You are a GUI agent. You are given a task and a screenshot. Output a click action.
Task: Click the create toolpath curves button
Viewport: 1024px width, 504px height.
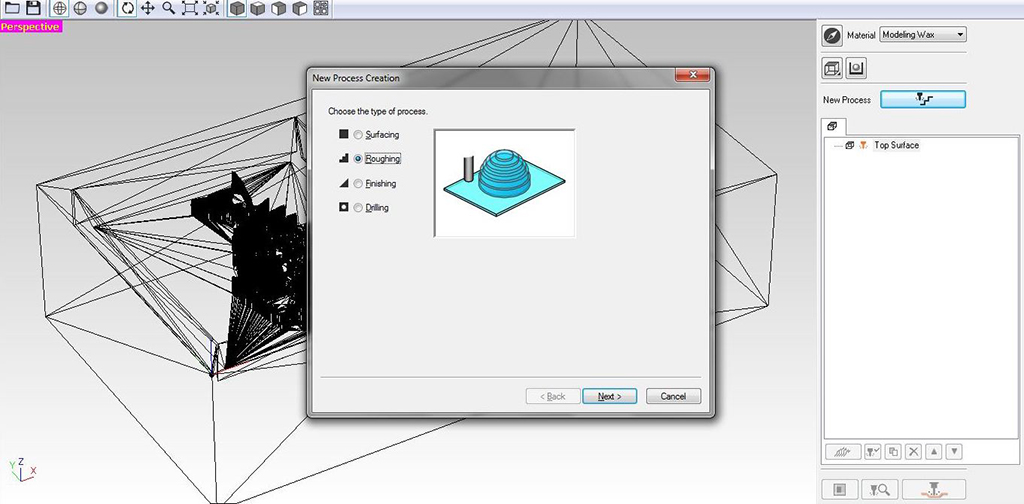click(842, 452)
